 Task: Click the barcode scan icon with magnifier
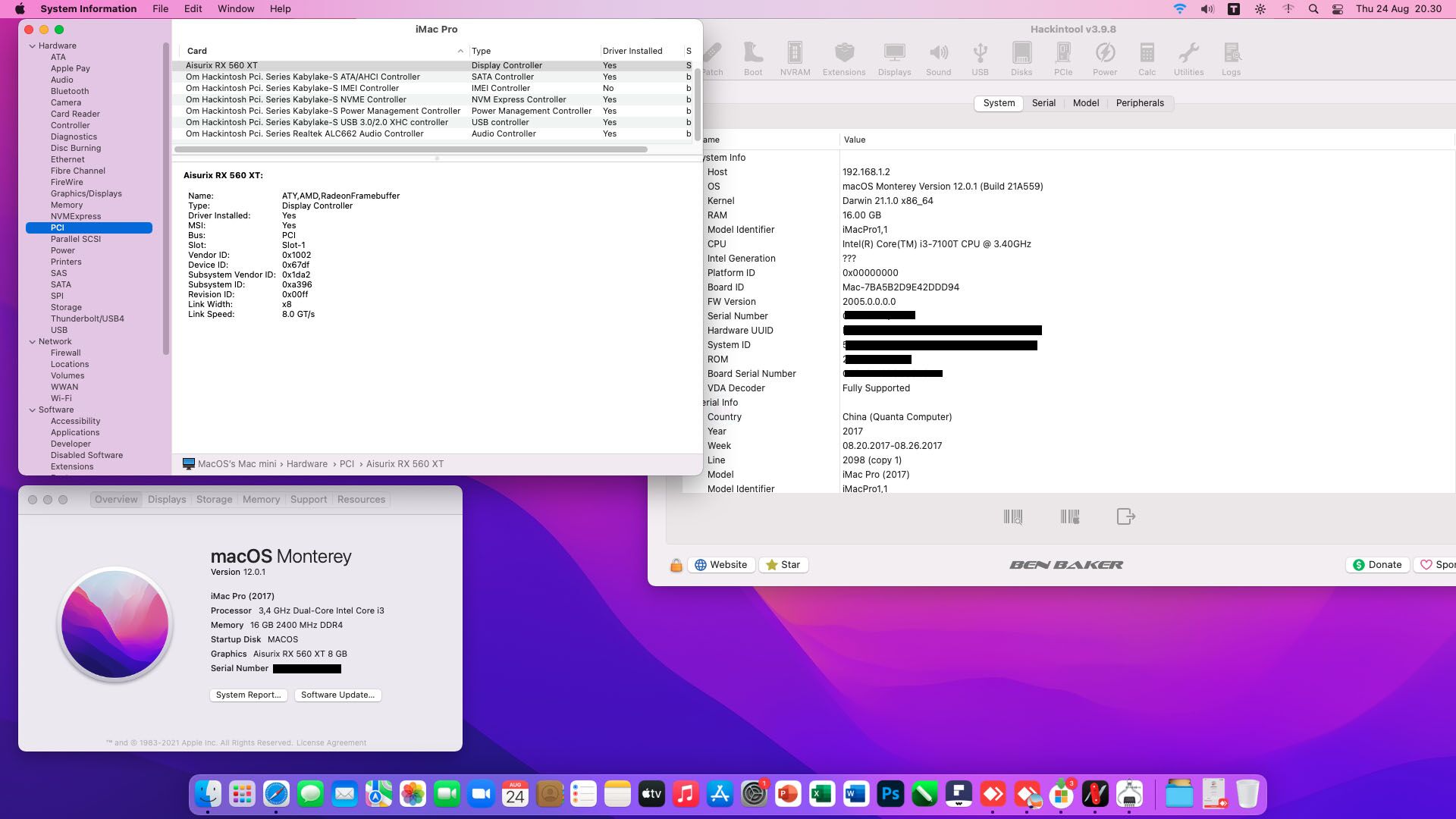1013,517
